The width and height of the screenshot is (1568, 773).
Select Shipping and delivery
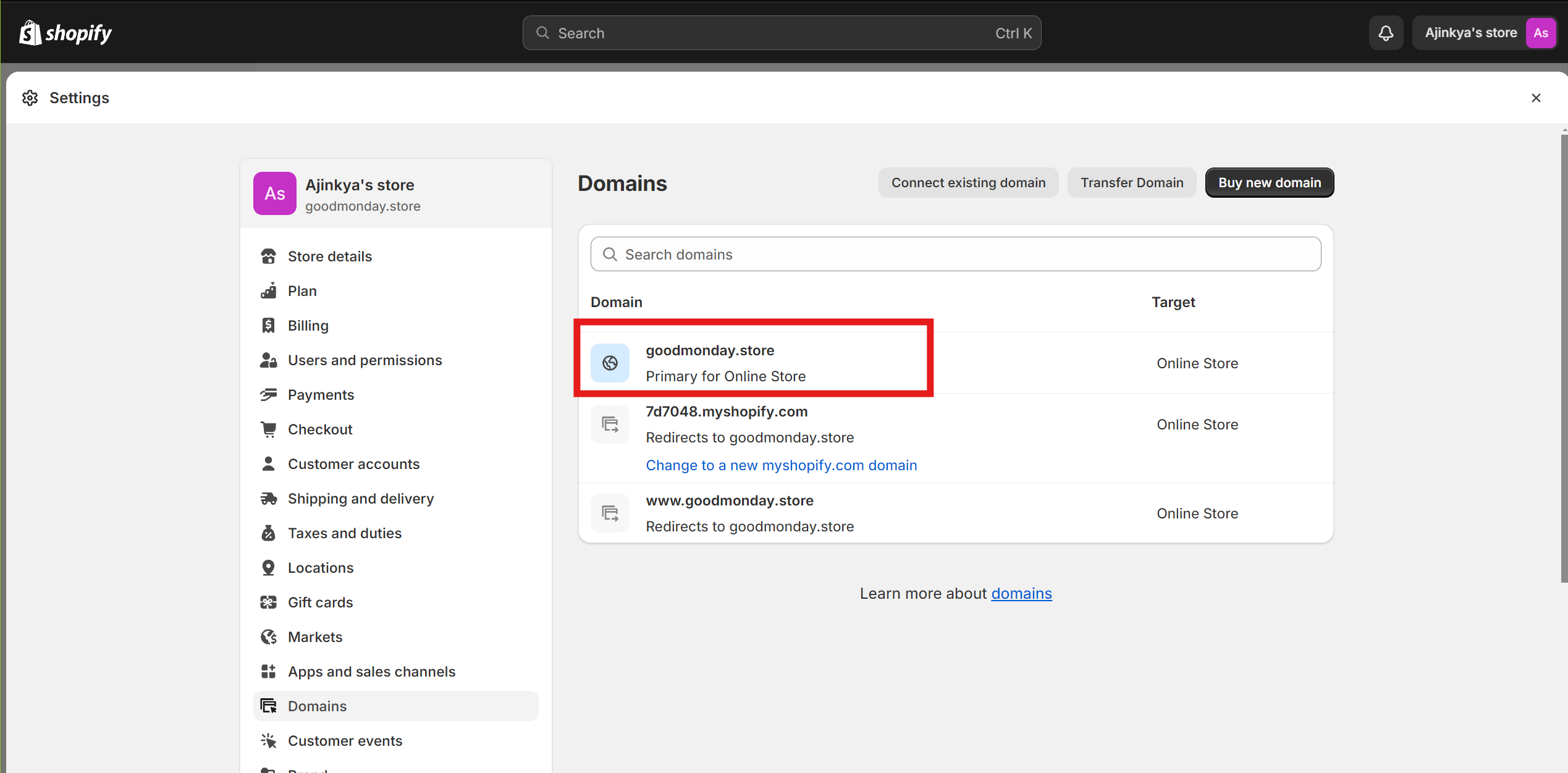[395, 499]
